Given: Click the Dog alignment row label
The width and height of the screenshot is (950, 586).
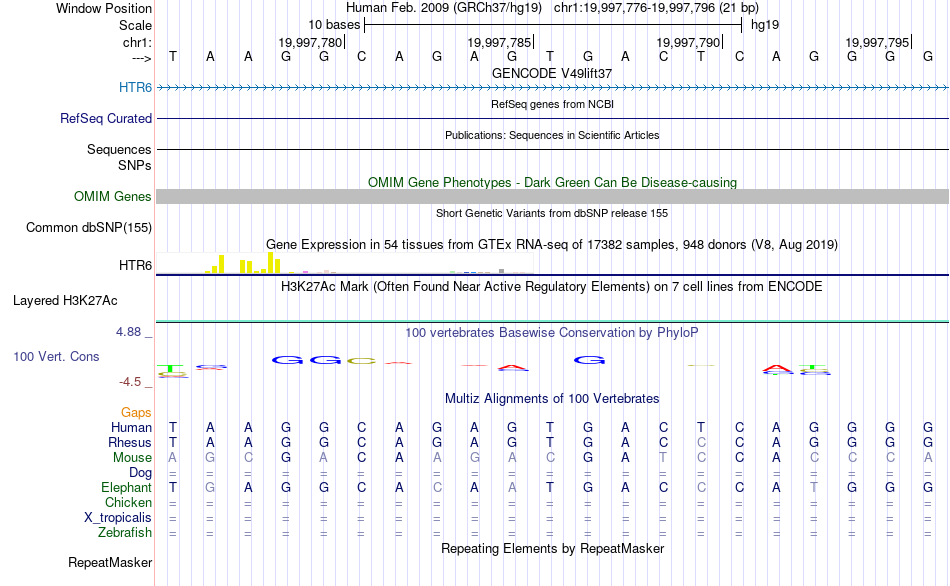Looking at the screenshot, I should pyautogui.click(x=140, y=473).
